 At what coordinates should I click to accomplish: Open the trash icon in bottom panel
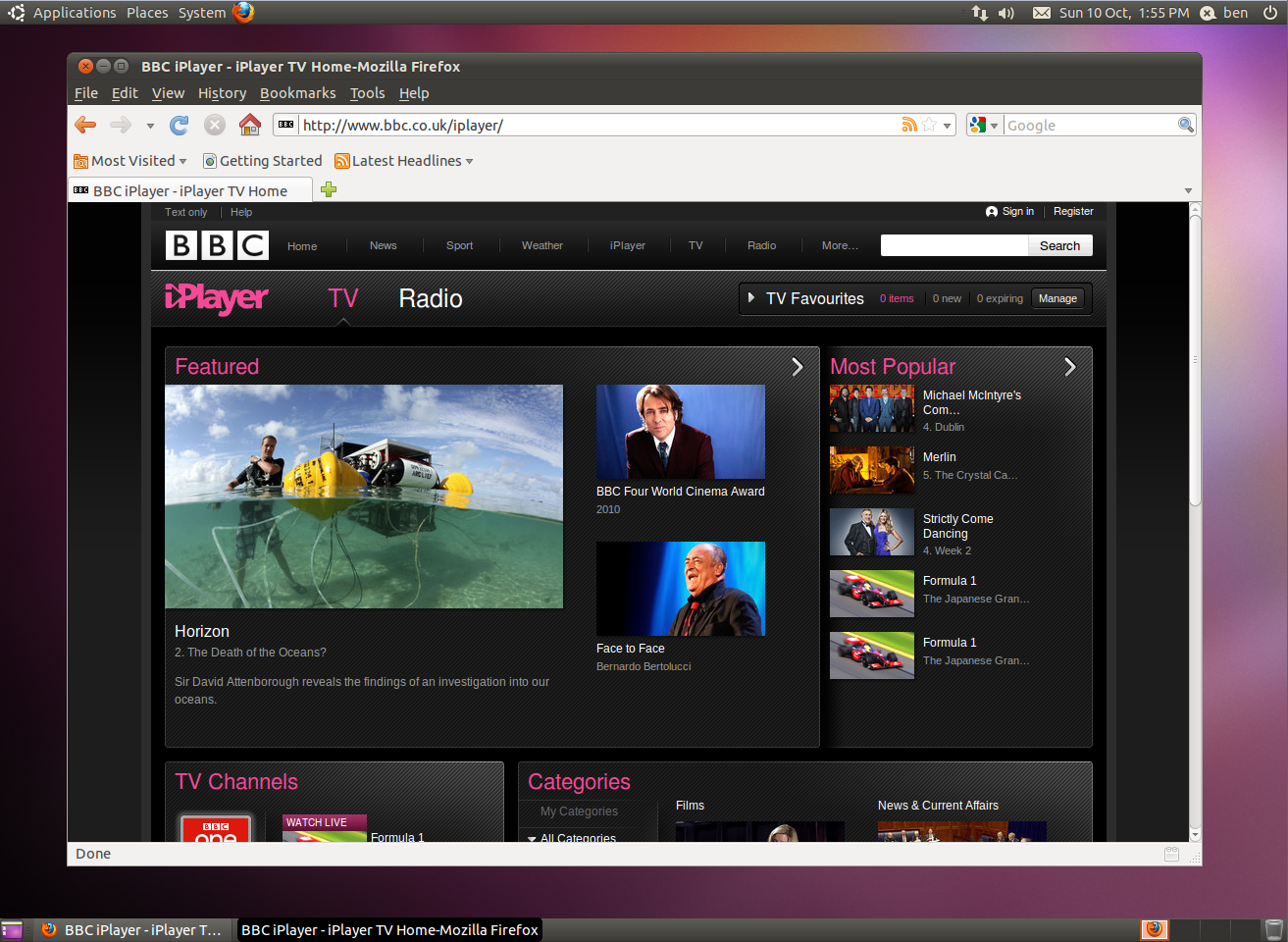1273,929
